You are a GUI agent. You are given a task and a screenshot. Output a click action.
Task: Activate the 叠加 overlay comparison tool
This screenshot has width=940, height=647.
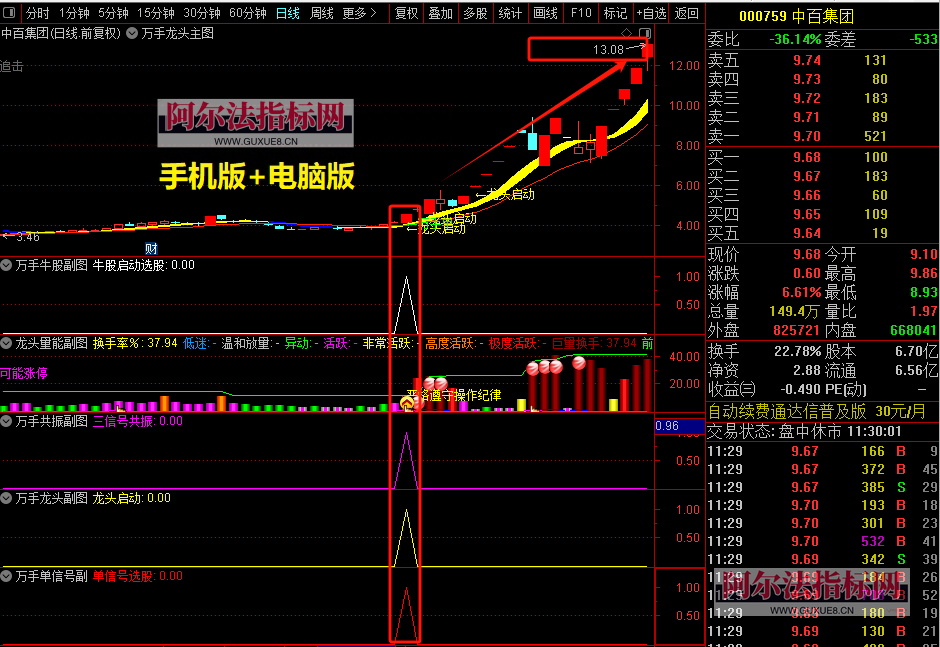pos(440,12)
